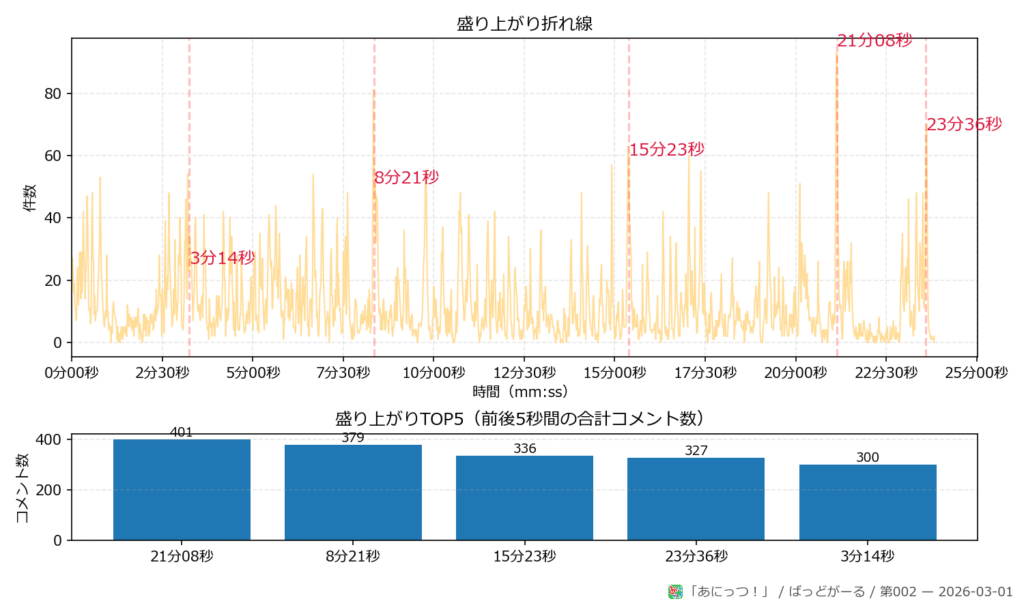Click the 時間 (mm:ss) axis label
Screen dimensions: 1024x614
[521, 391]
